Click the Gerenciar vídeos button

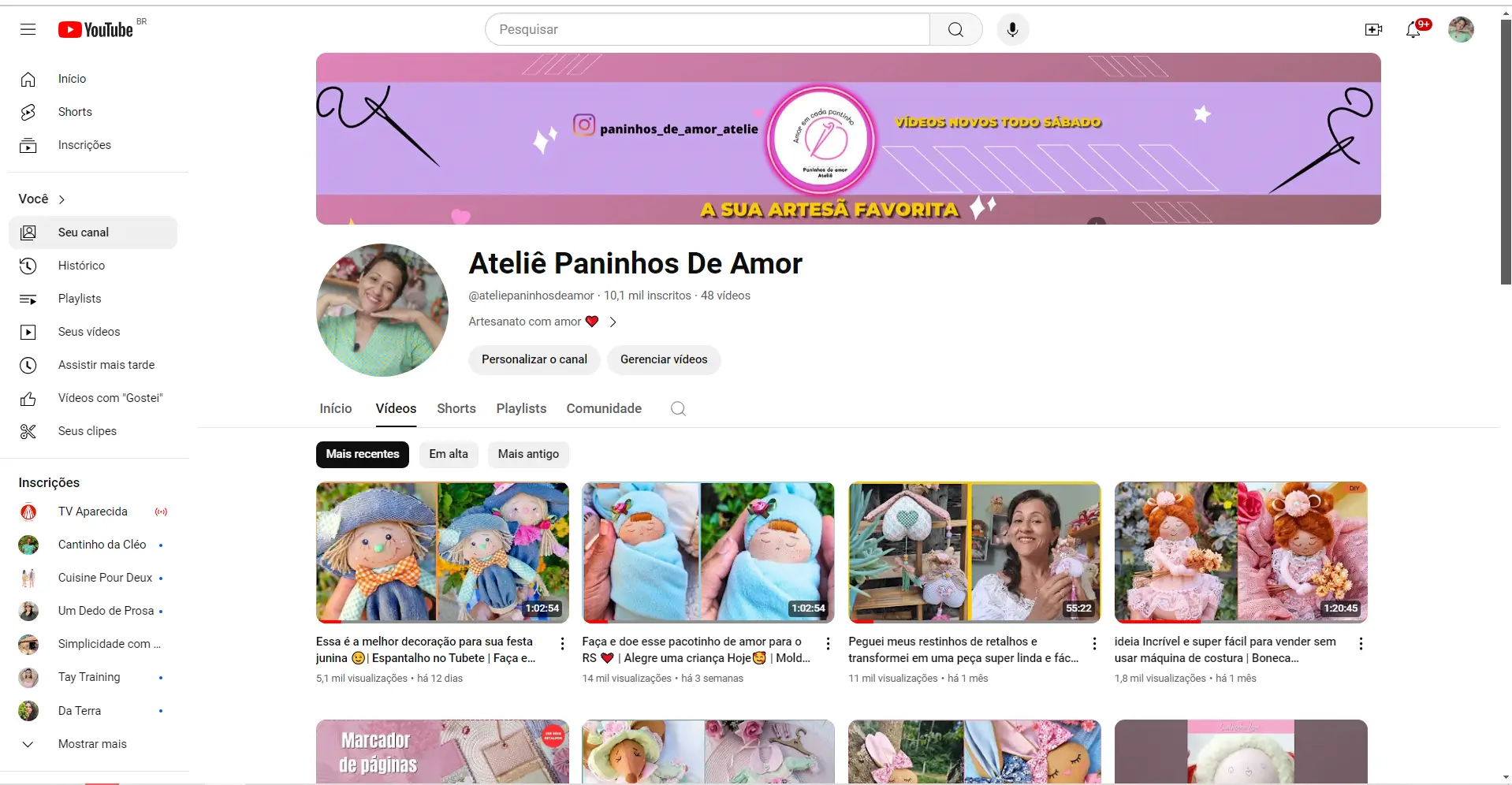tap(664, 359)
